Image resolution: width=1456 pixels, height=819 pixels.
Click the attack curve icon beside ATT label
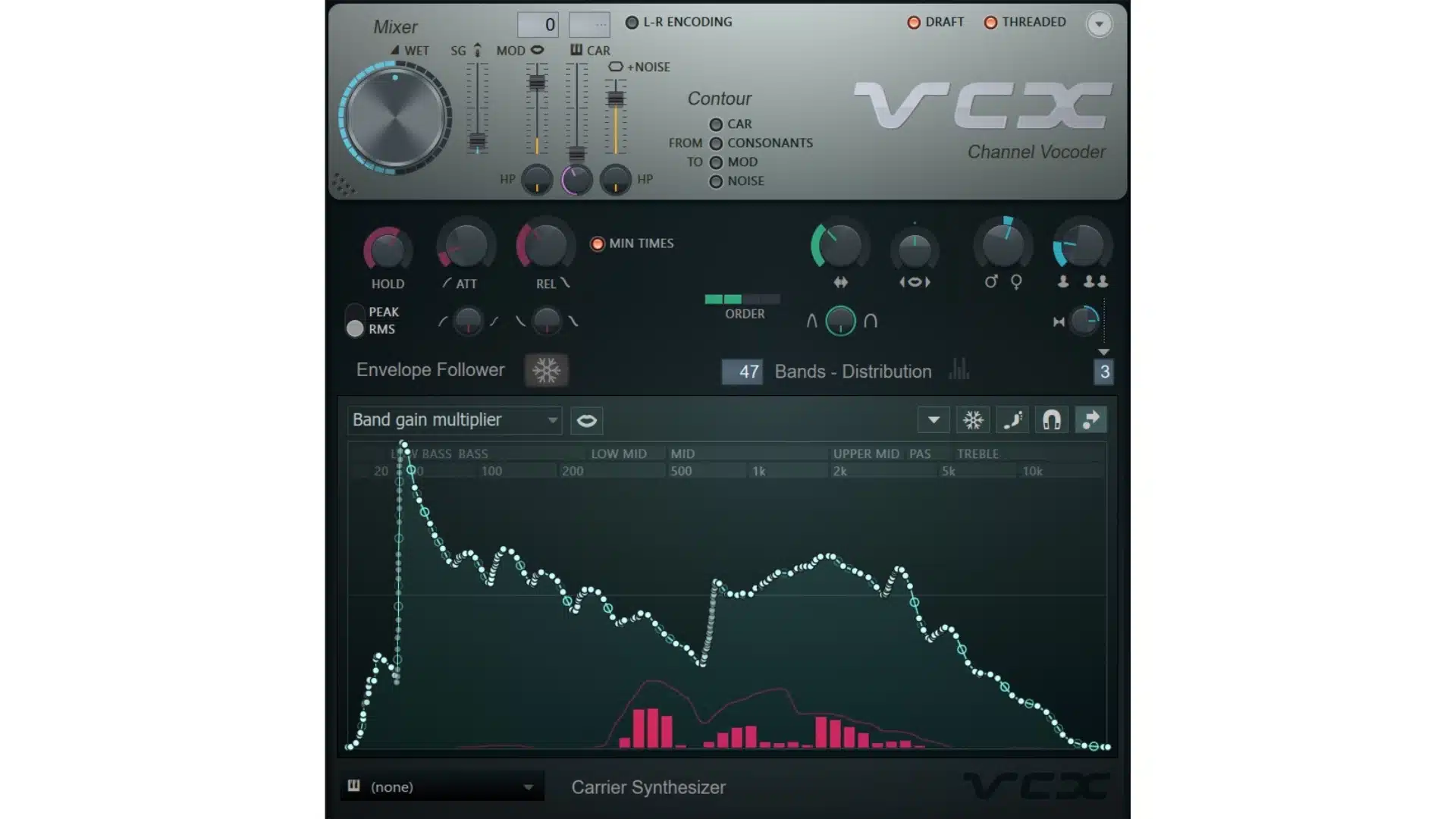click(447, 283)
